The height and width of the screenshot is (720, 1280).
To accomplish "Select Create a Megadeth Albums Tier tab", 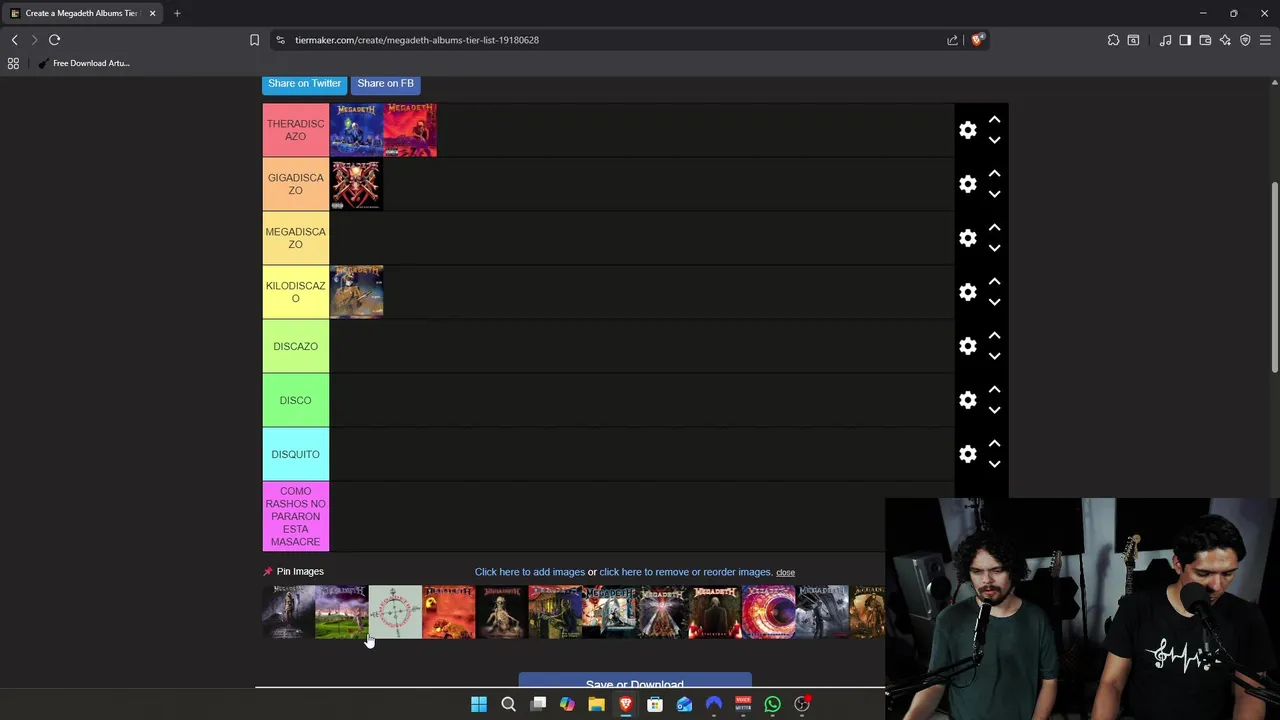I will tap(82, 13).
